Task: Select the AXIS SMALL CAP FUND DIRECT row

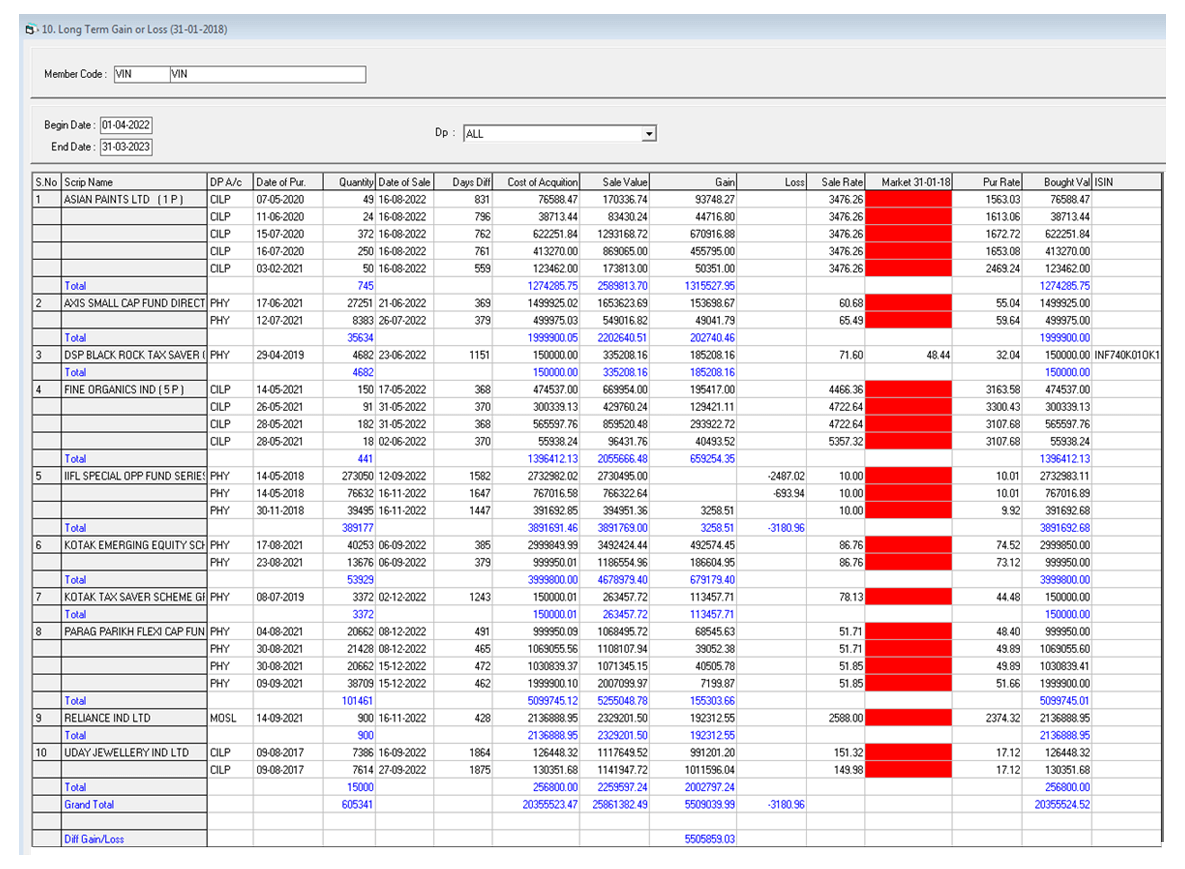Action: [x=597, y=303]
